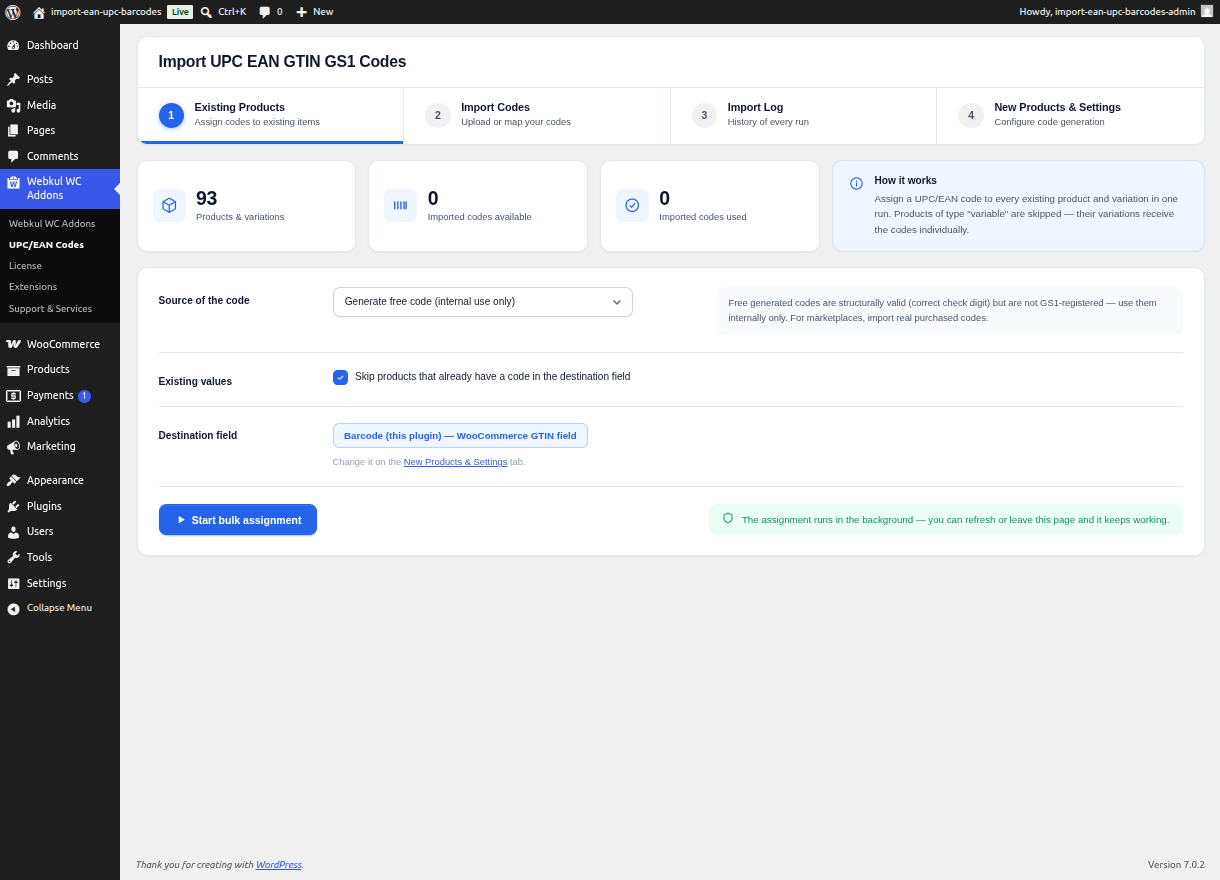Viewport: 1220px width, 880px height.
Task: Click the Products archive icon
Action: point(13,369)
